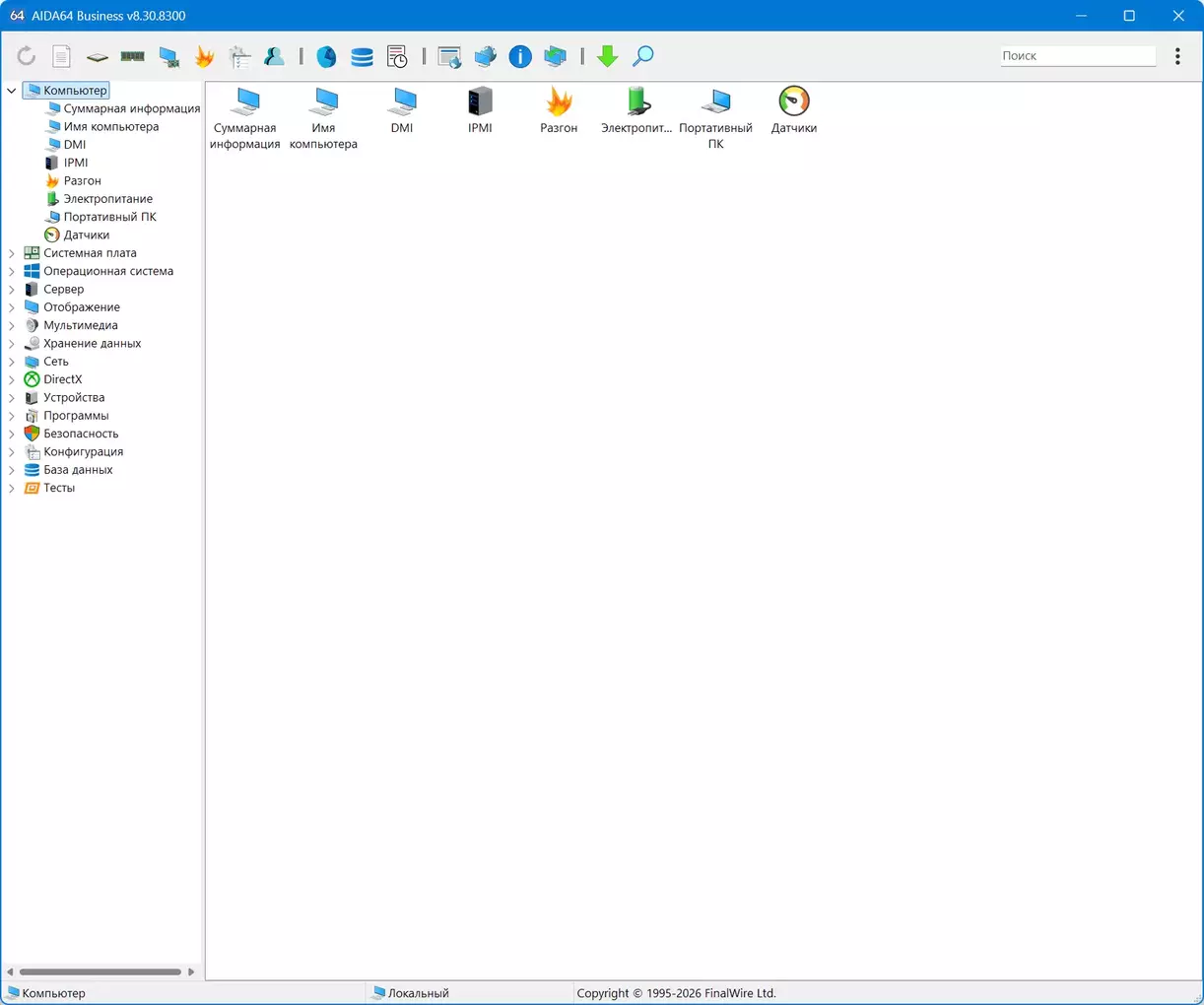
Task: Collapse the Компьютер tree node
Action: pyautogui.click(x=12, y=91)
